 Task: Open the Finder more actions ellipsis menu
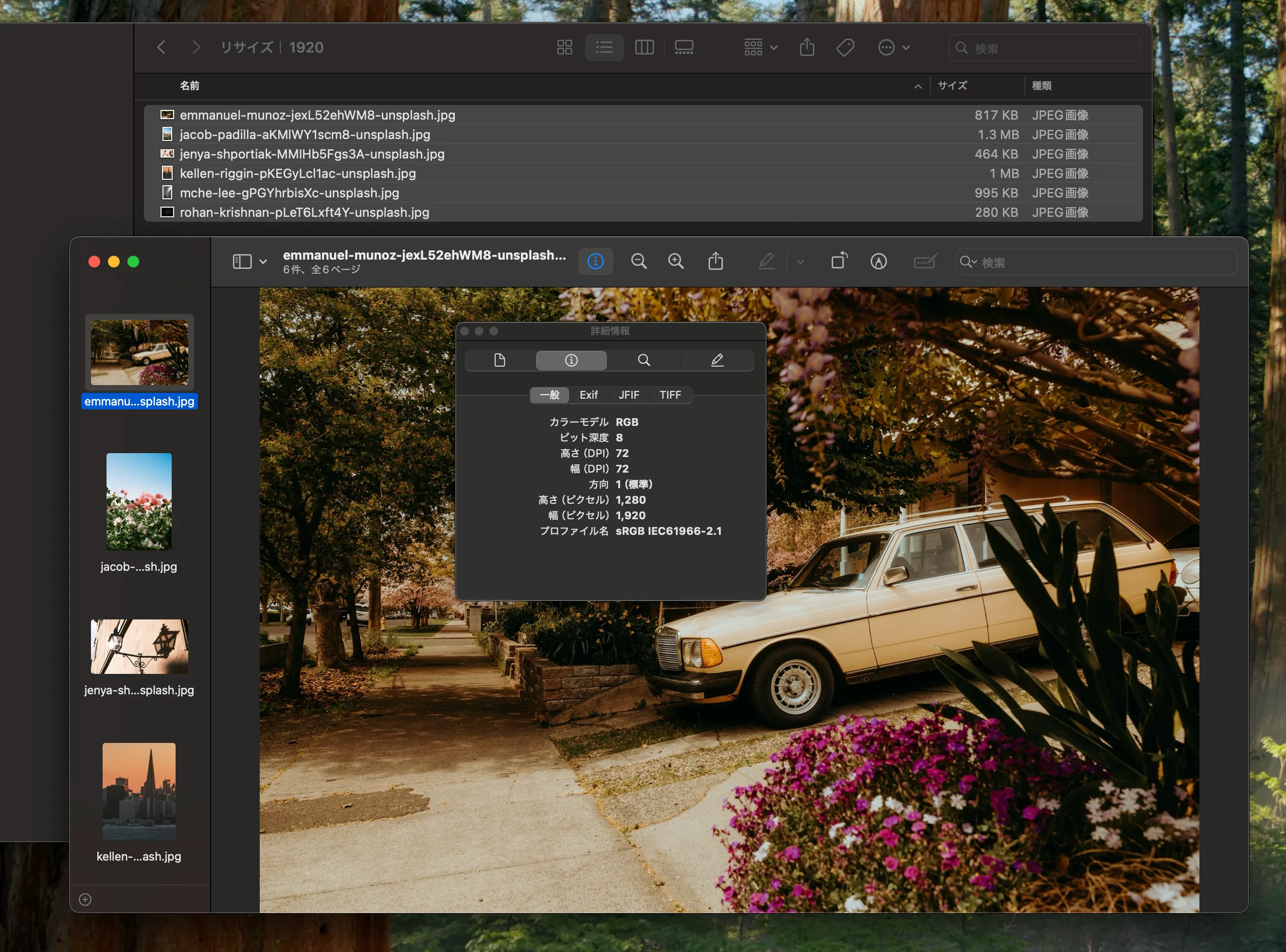(x=893, y=47)
